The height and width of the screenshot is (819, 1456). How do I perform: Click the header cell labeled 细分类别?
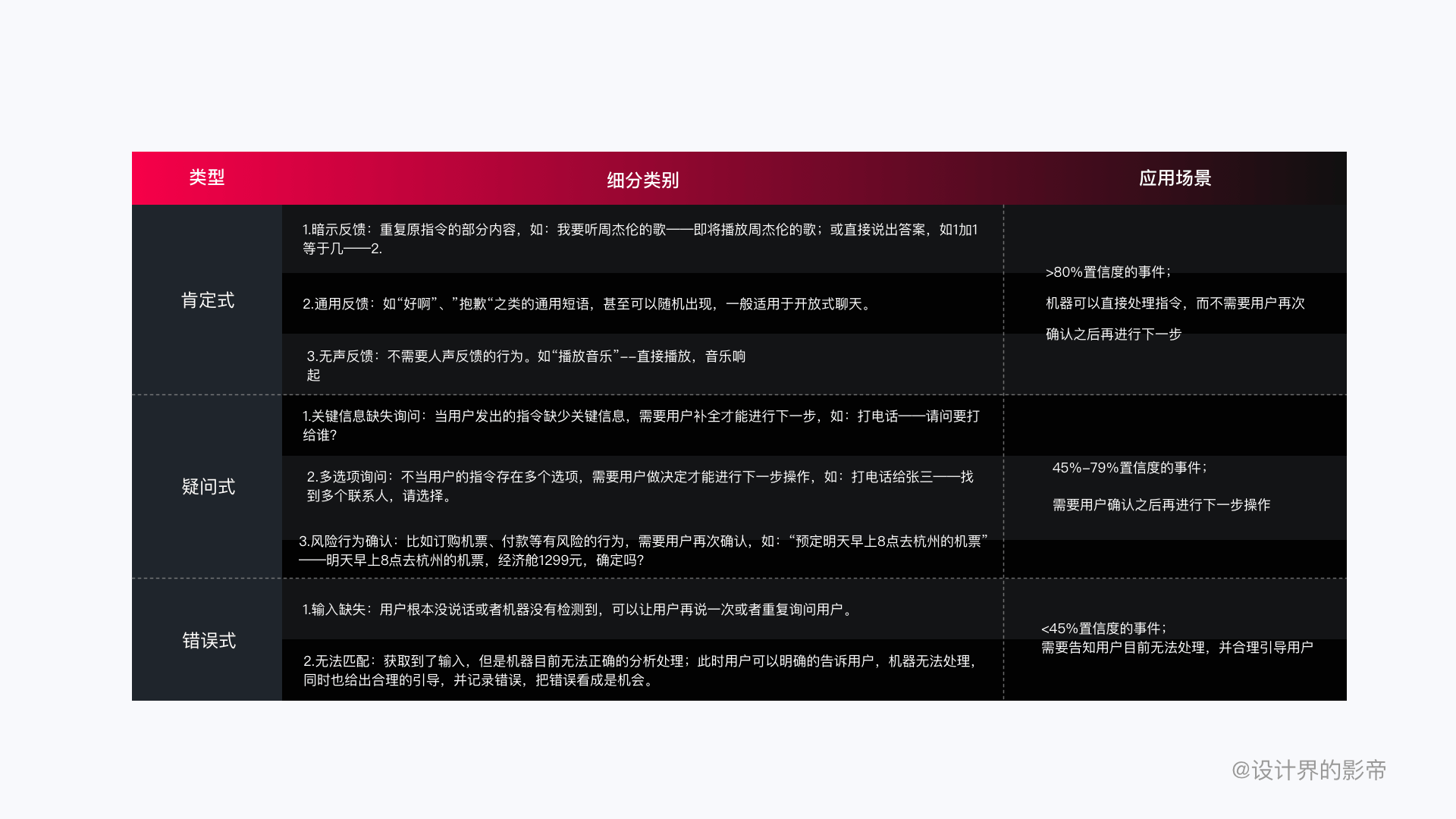point(642,180)
